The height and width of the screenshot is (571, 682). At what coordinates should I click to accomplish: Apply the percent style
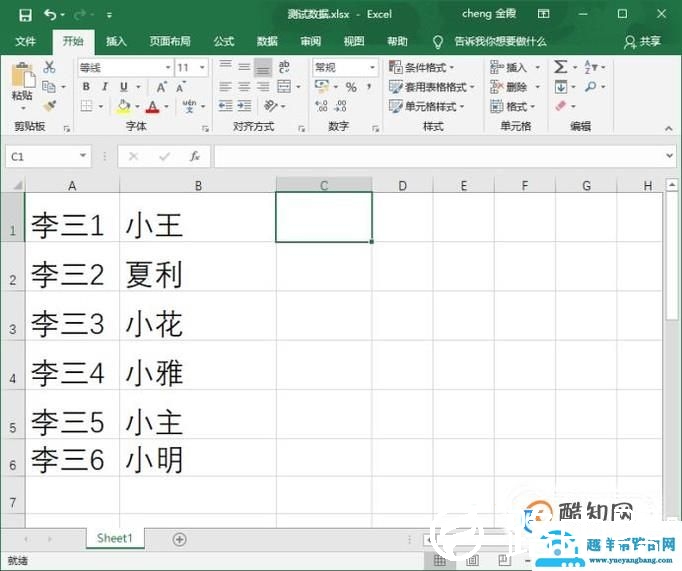click(x=351, y=87)
